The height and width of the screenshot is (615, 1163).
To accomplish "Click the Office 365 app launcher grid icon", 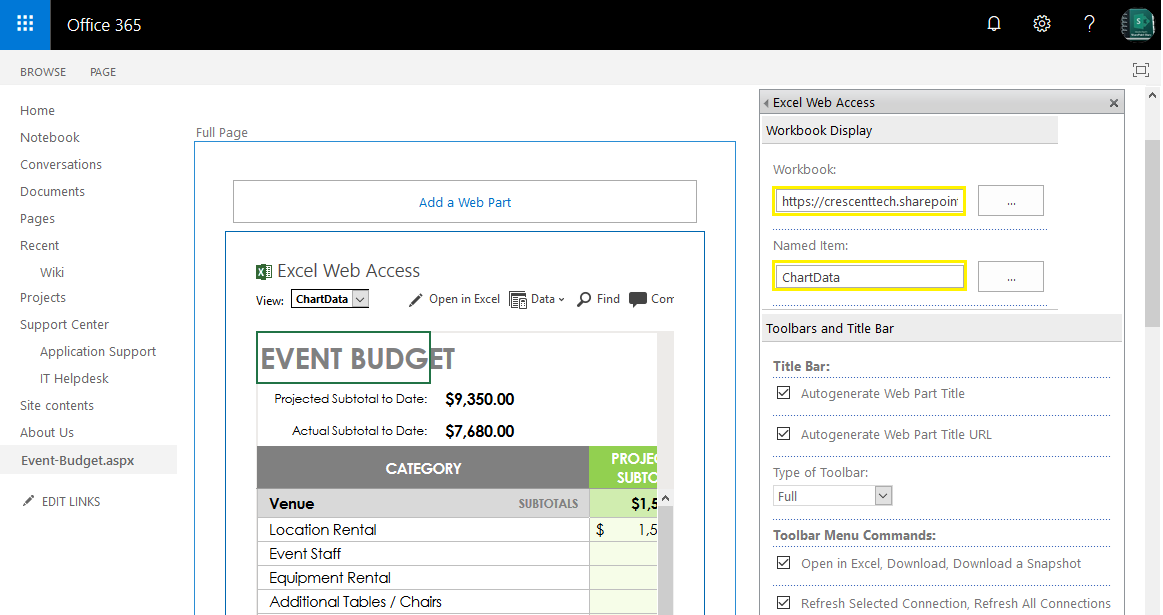I will coord(25,23).
